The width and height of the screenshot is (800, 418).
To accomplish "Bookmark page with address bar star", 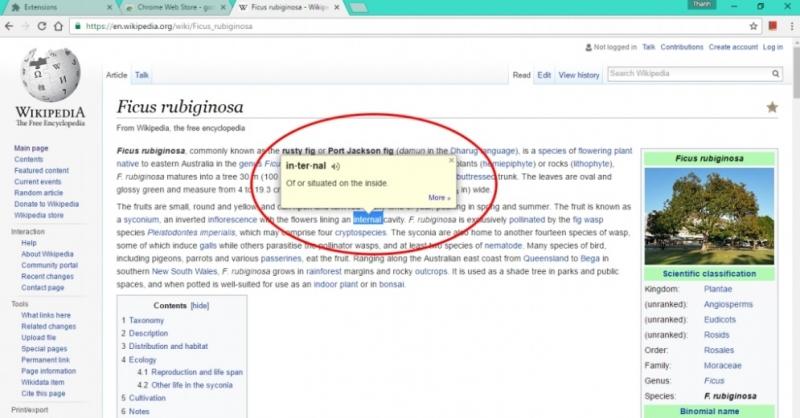I will (x=753, y=26).
